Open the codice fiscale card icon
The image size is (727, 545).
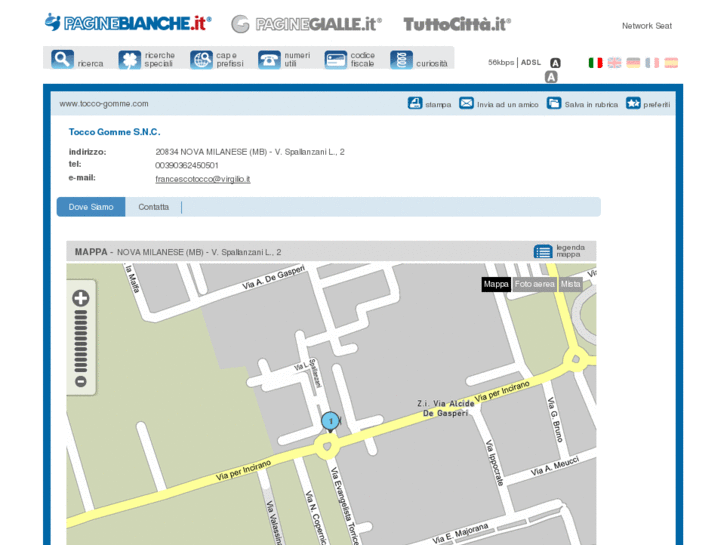tap(336, 60)
